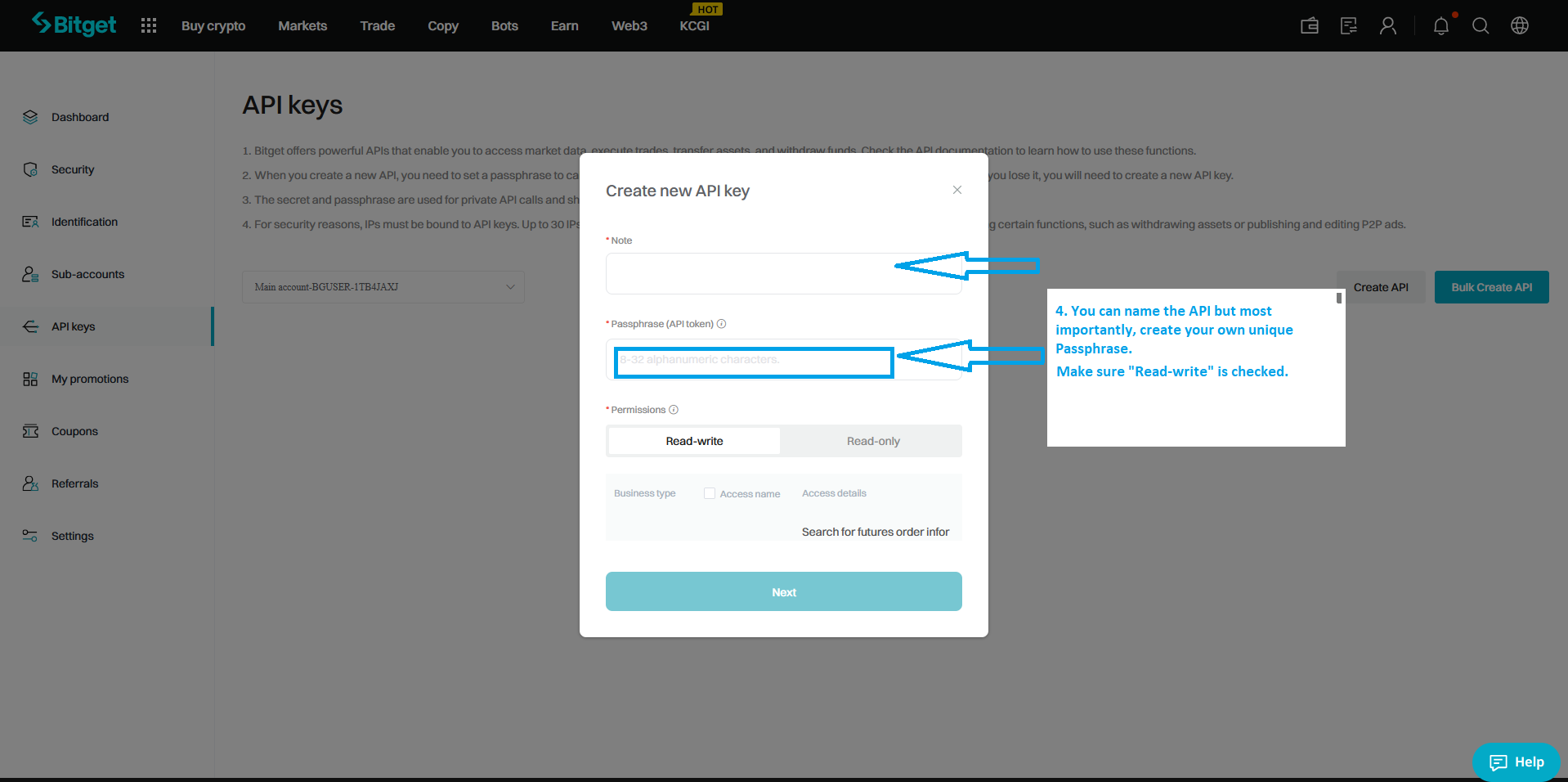
Task: Click the search magnifier icon
Action: [1481, 25]
